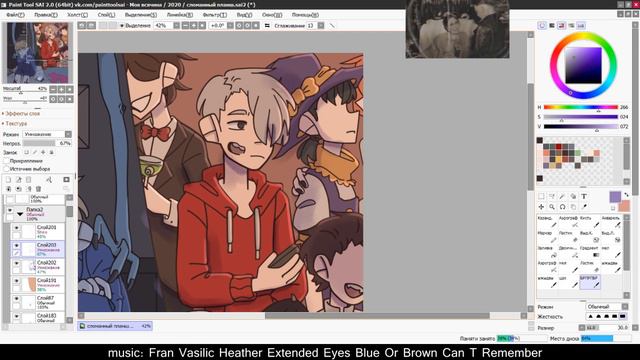Select the Zoom magnifier tool
The height and width of the screenshot is (360, 640).
tap(552, 207)
